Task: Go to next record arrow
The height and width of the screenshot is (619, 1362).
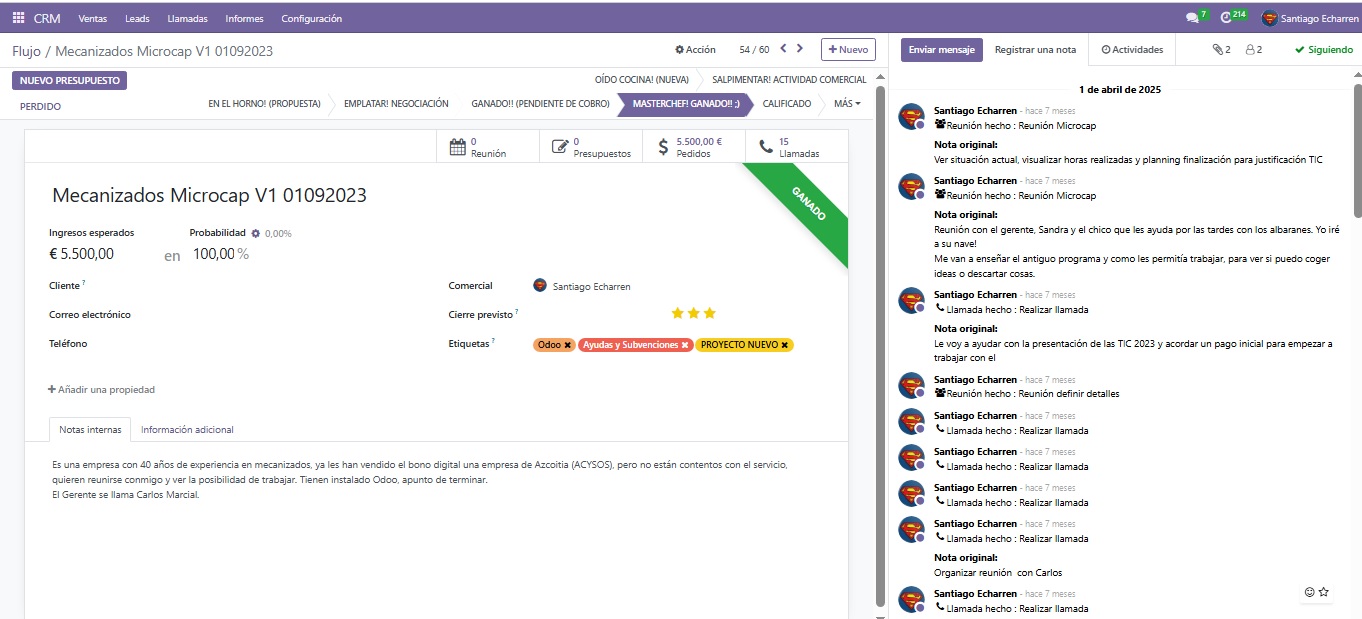Action: click(800, 49)
